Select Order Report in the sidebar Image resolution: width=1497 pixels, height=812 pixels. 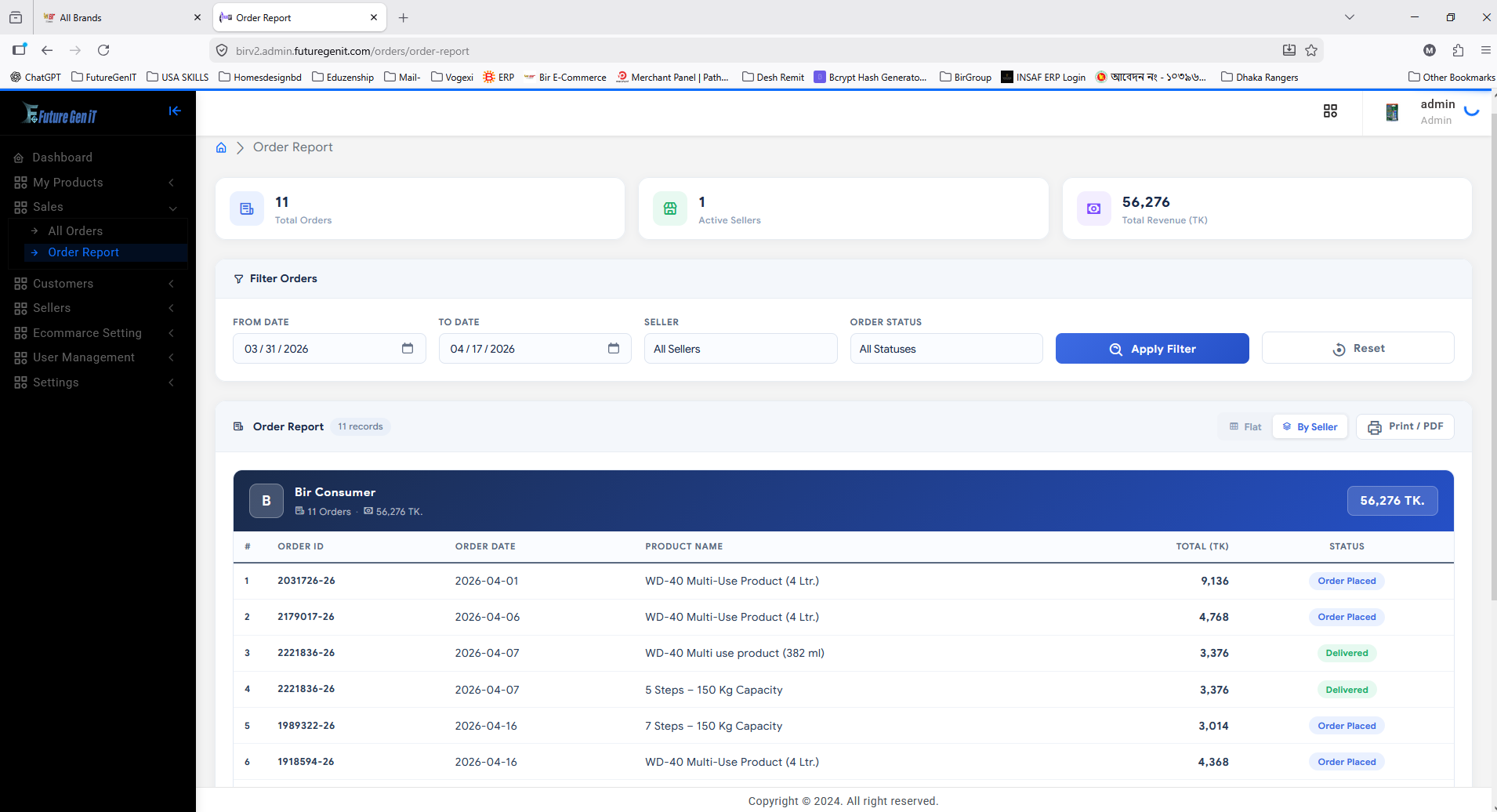(106, 252)
